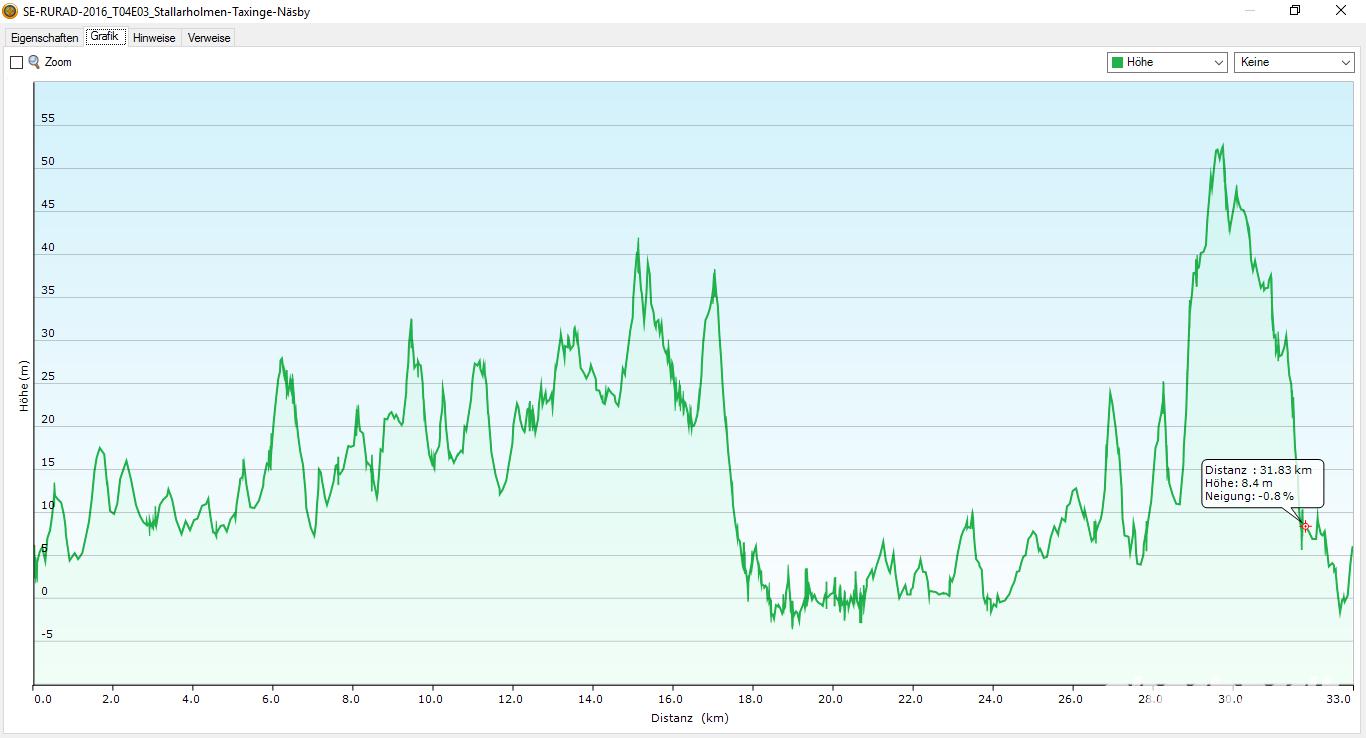Click the Höhe (m) vertical axis label

pos(23,386)
